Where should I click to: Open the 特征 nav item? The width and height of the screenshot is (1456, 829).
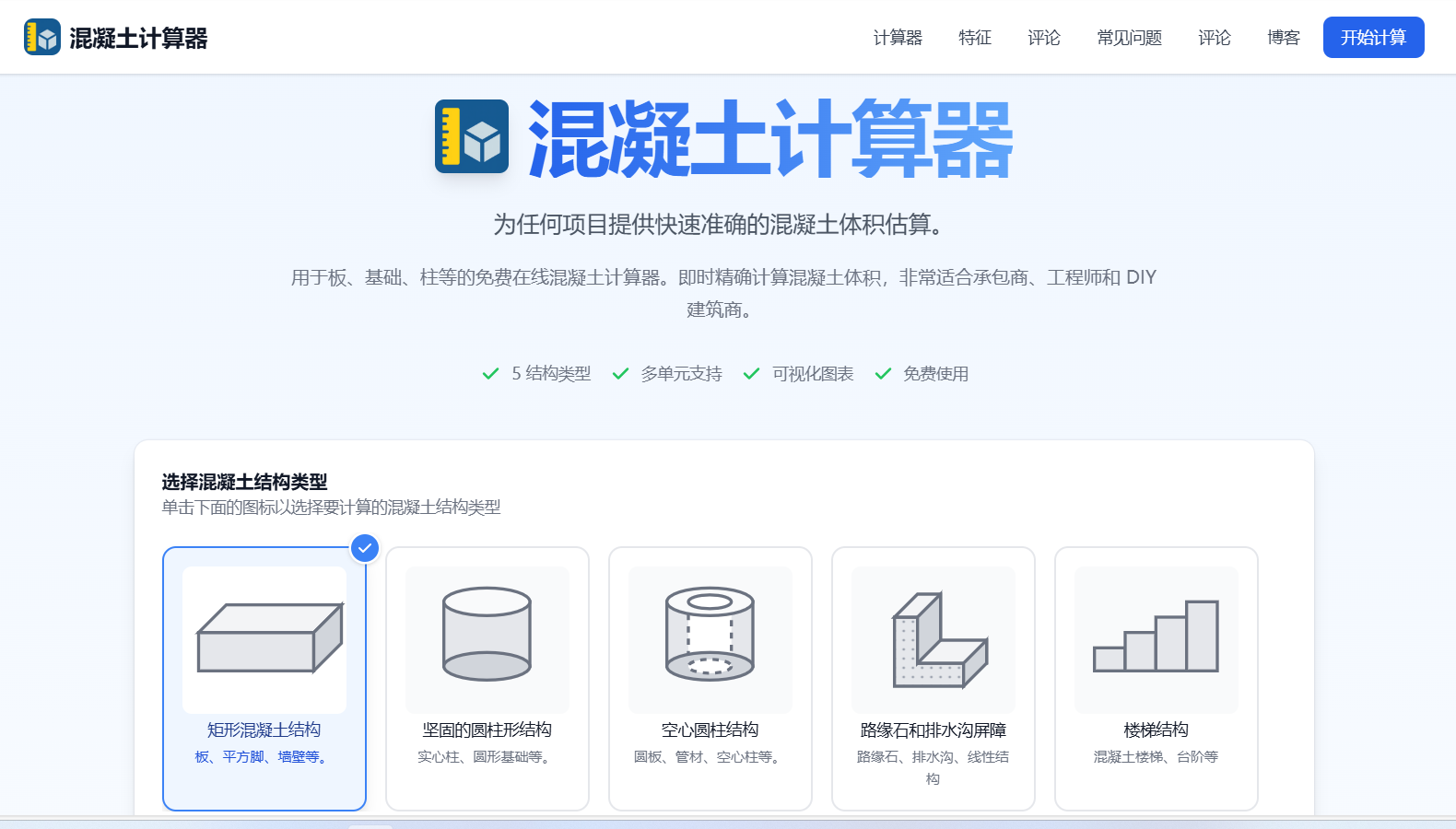(x=975, y=38)
